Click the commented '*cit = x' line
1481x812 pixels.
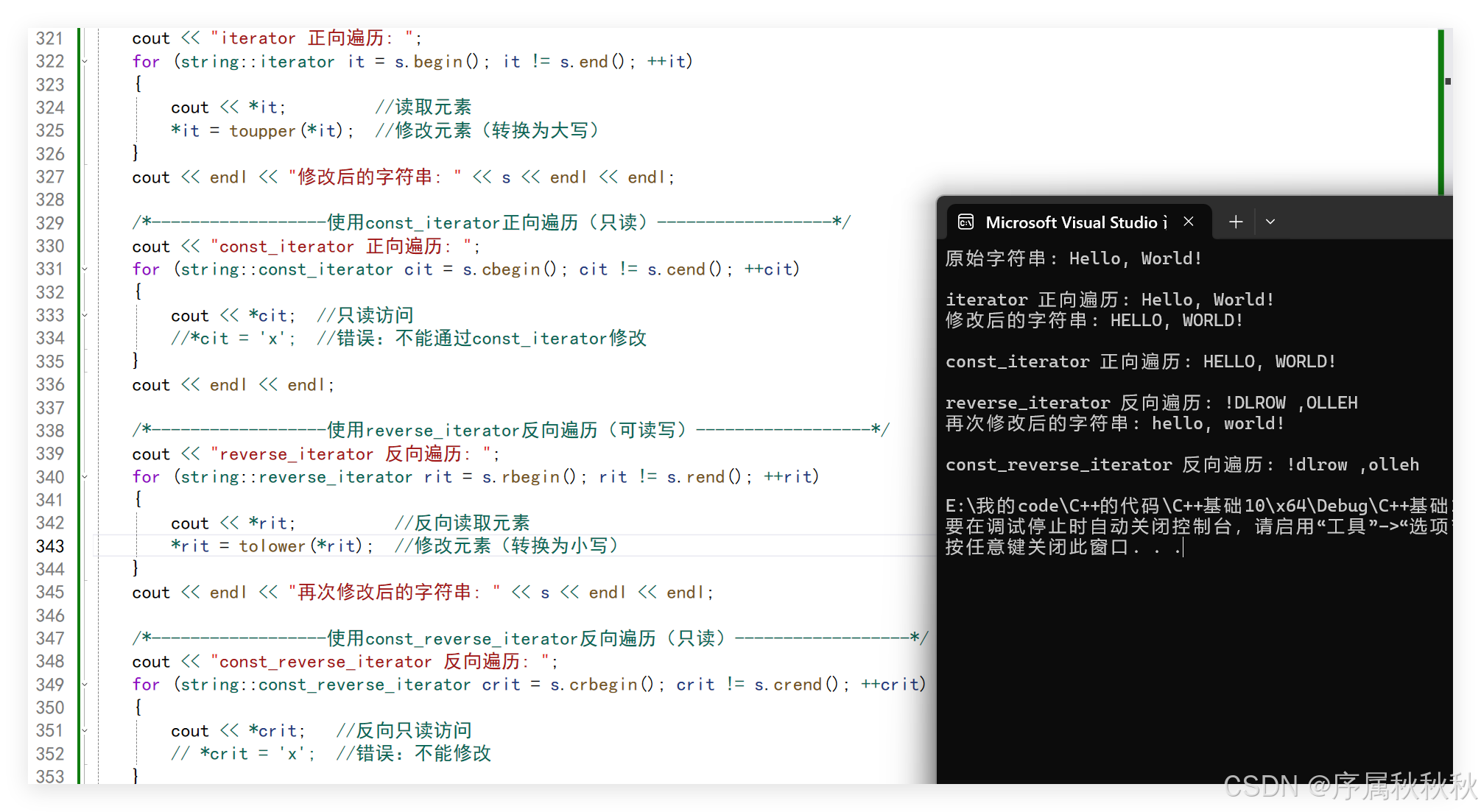233,339
